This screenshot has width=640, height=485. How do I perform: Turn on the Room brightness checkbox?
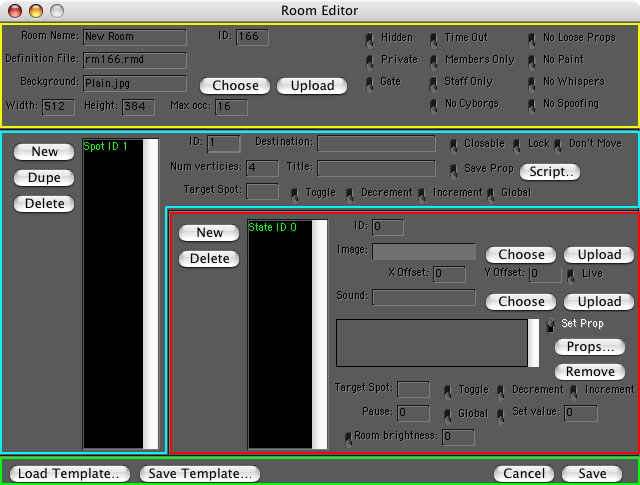click(348, 437)
